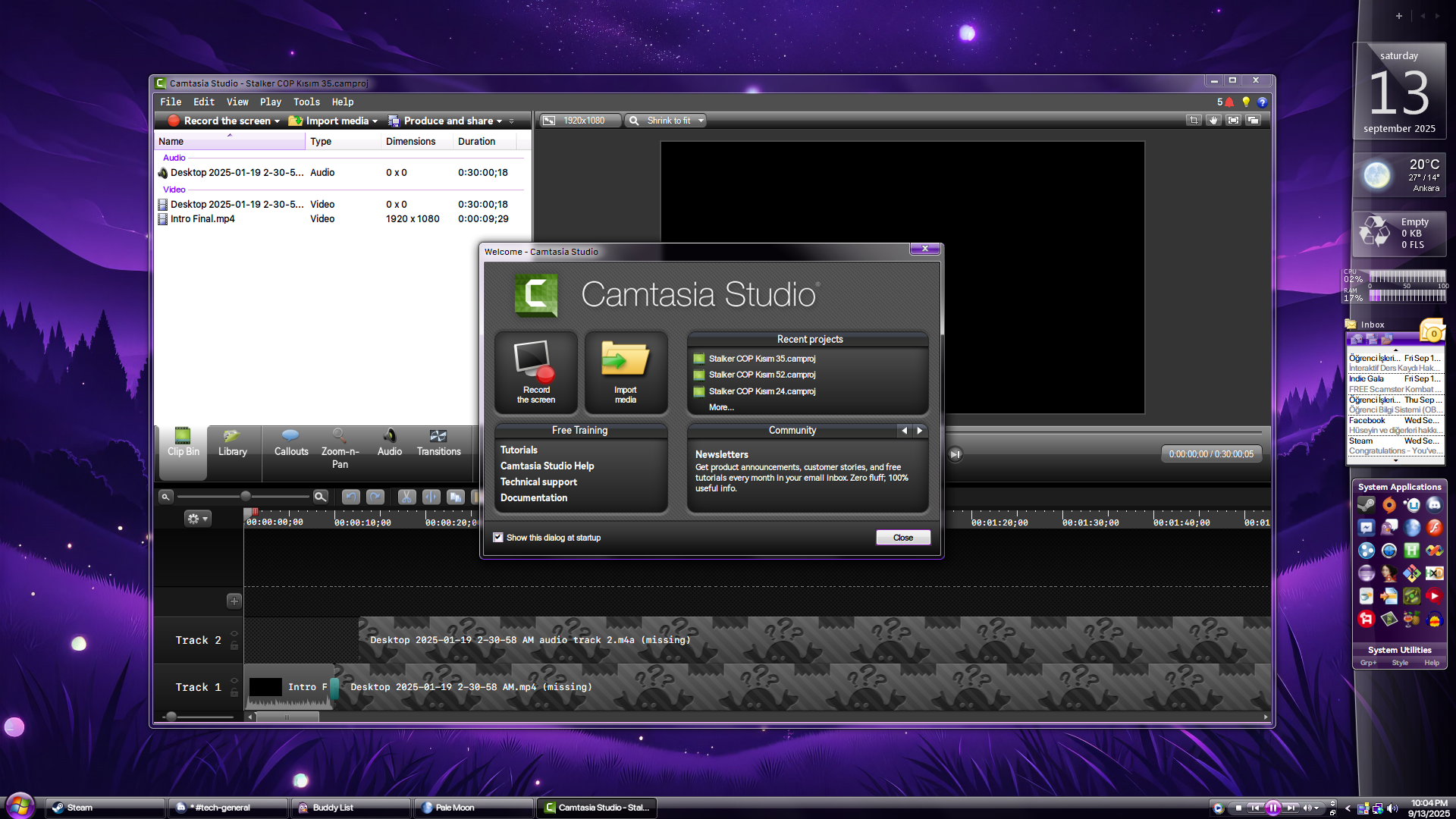Click the yellow lightbulb tips icon
Screen dimensions: 1456x819
pos(1246,102)
